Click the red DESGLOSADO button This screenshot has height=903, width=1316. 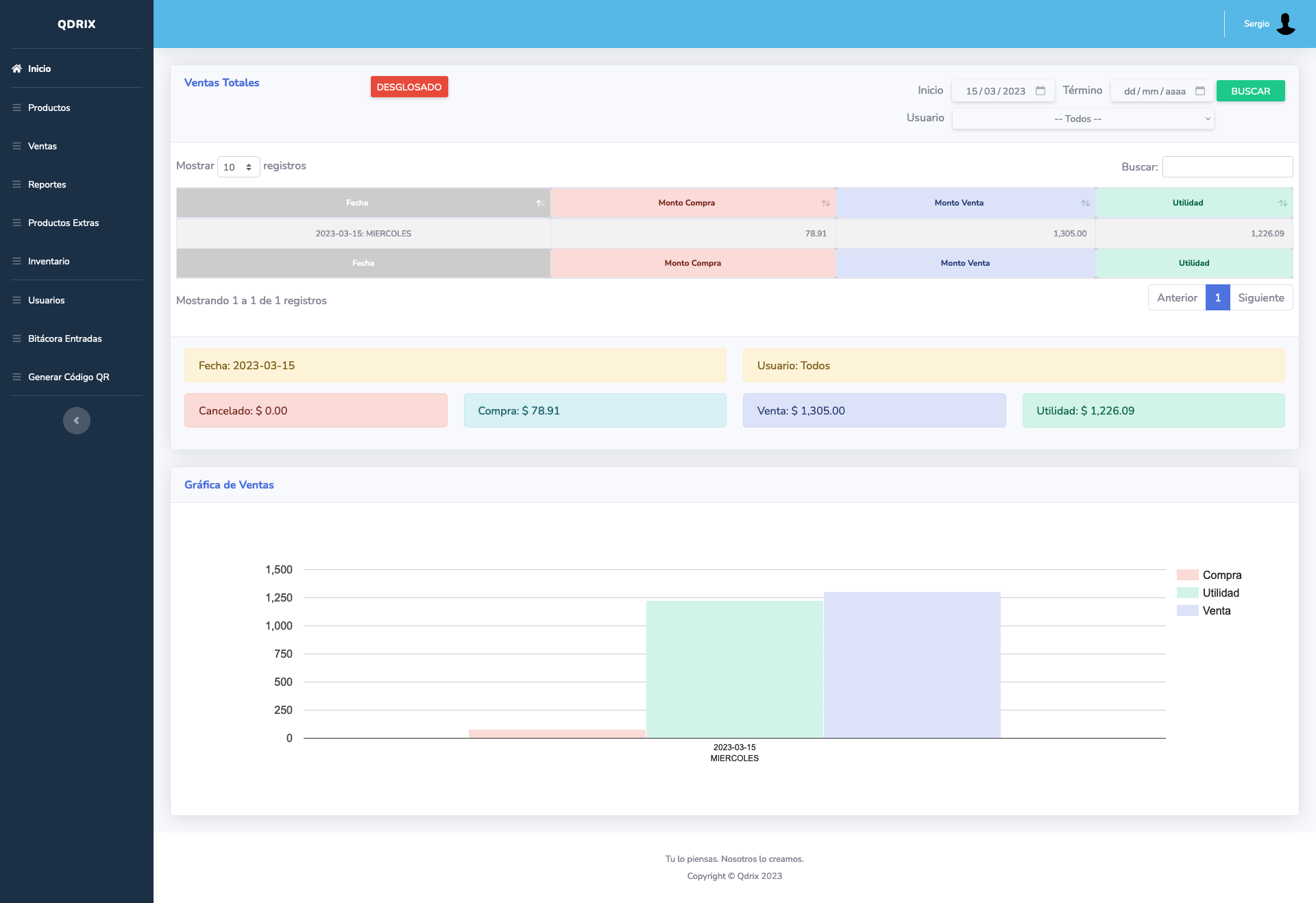coord(409,87)
